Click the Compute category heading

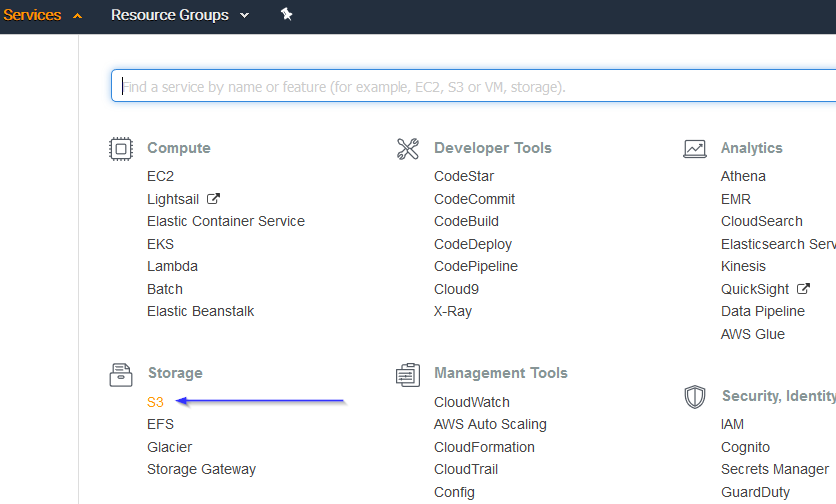tap(179, 148)
